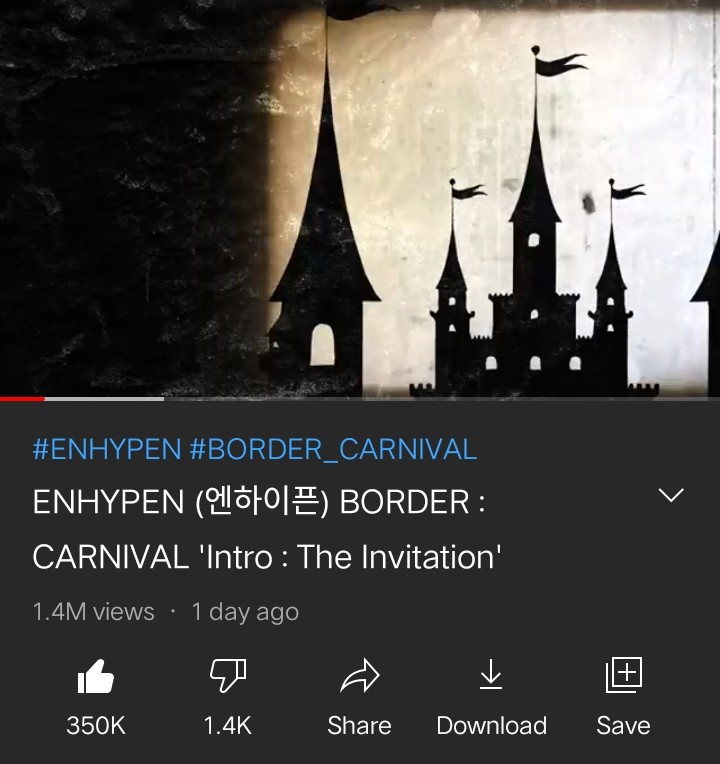This screenshot has width=720, height=764.
Task: Tap the Download arrow icon
Action: click(x=491, y=674)
